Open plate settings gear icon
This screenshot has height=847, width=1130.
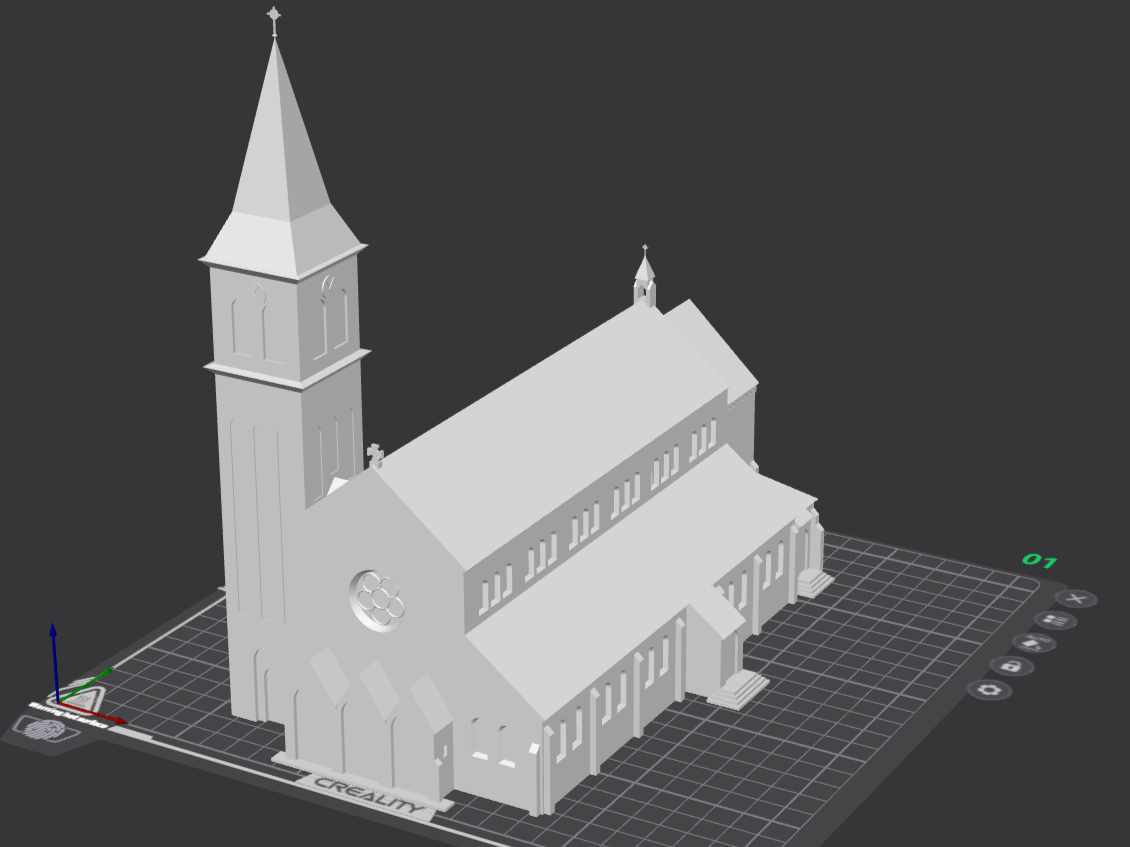click(990, 690)
